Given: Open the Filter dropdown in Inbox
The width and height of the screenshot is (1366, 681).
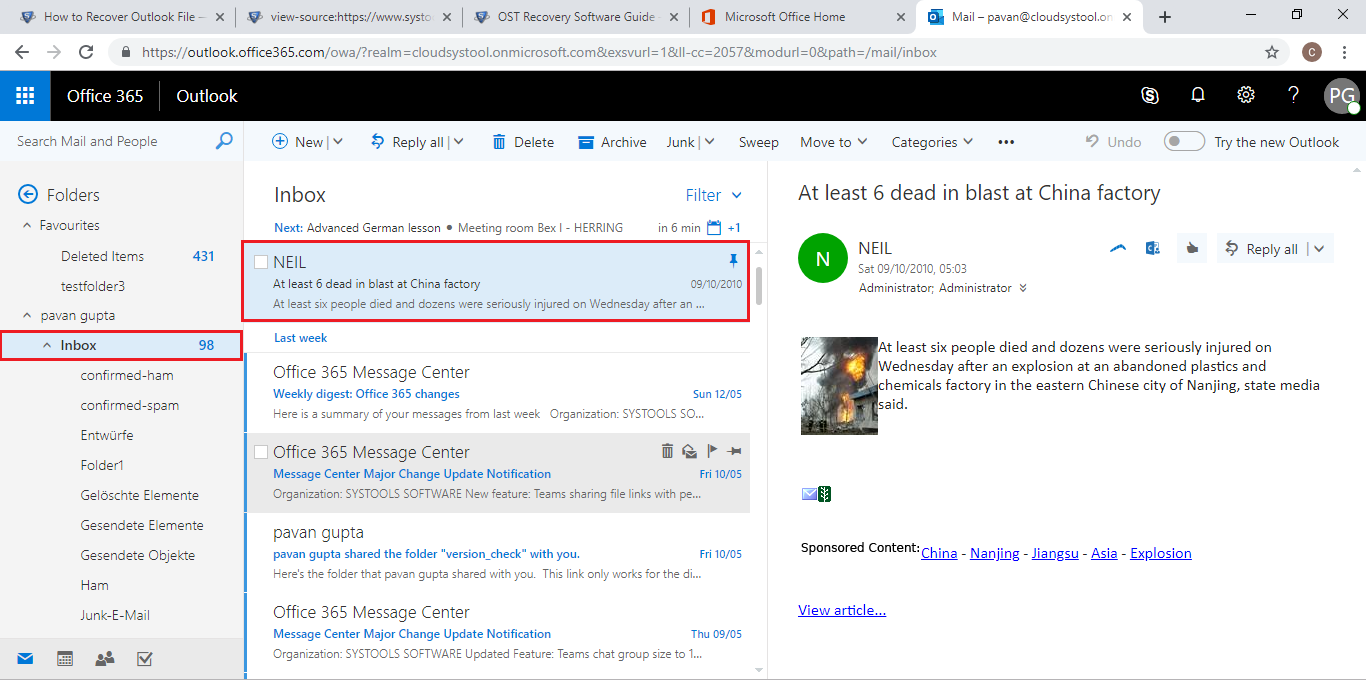Looking at the screenshot, I should coord(714,195).
